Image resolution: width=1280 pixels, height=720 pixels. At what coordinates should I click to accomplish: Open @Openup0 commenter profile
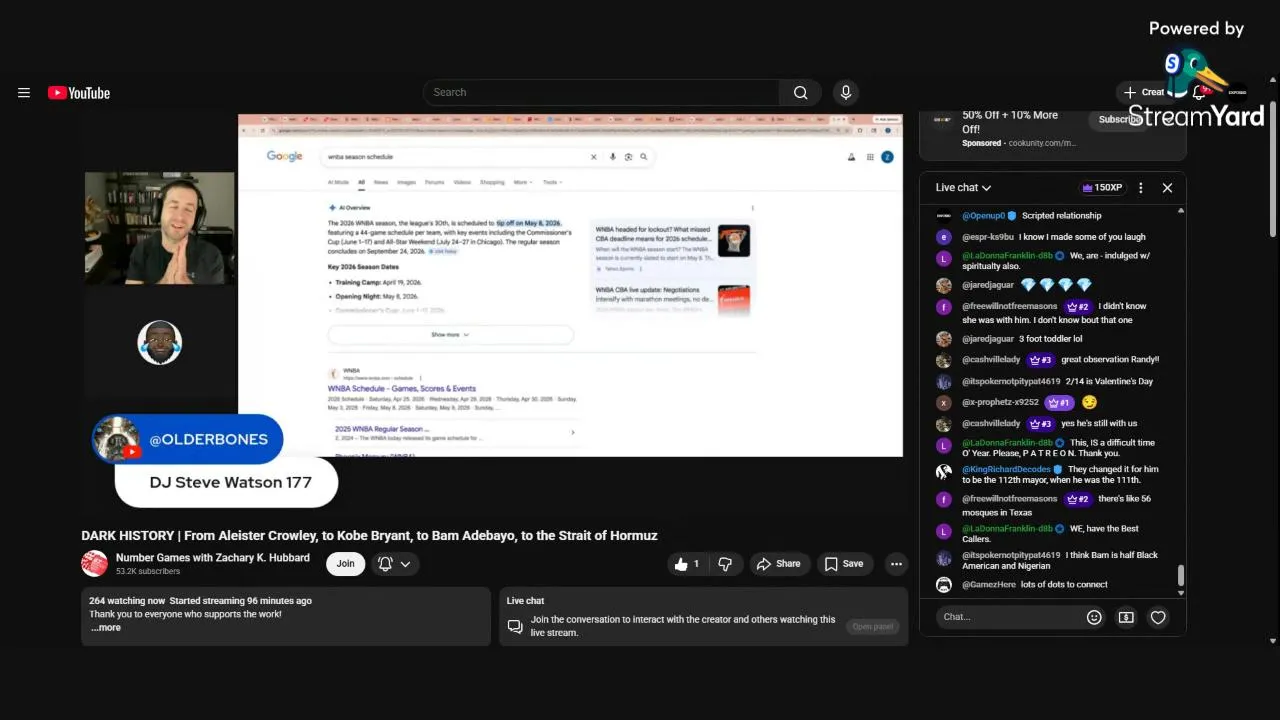pyautogui.click(x=984, y=216)
